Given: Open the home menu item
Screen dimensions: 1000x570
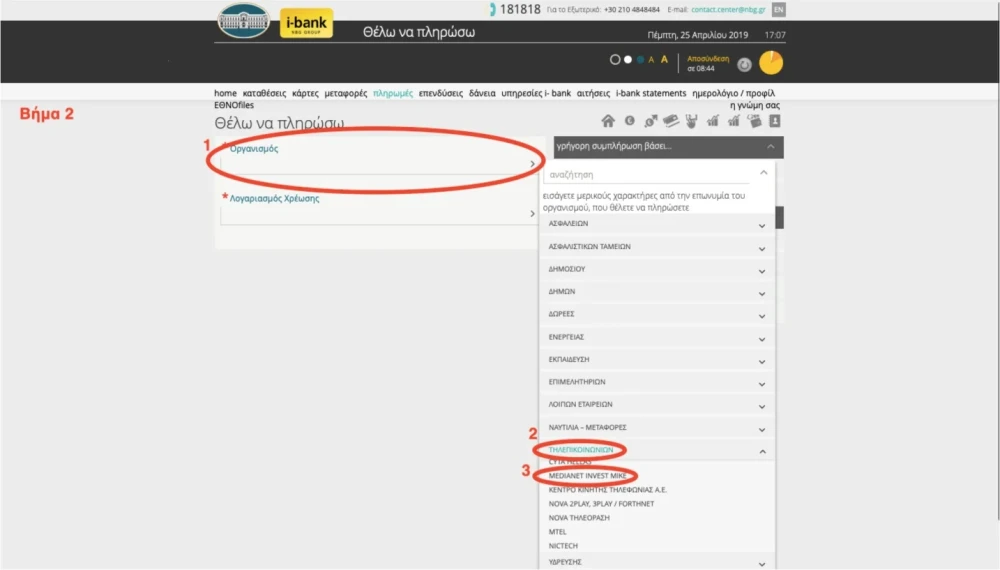Looking at the screenshot, I should point(225,93).
